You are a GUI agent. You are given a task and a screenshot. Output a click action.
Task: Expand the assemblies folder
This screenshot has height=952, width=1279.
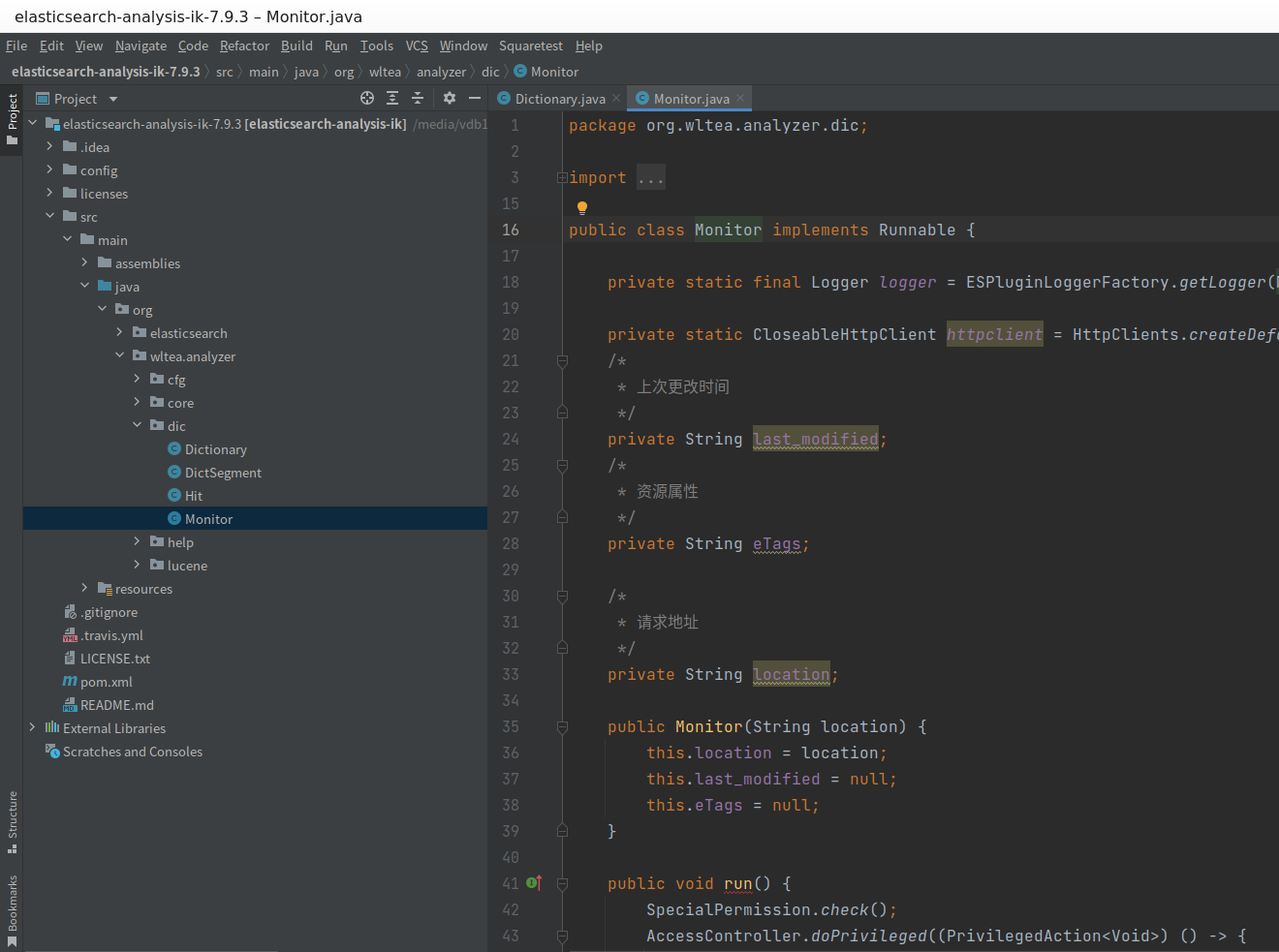[85, 262]
